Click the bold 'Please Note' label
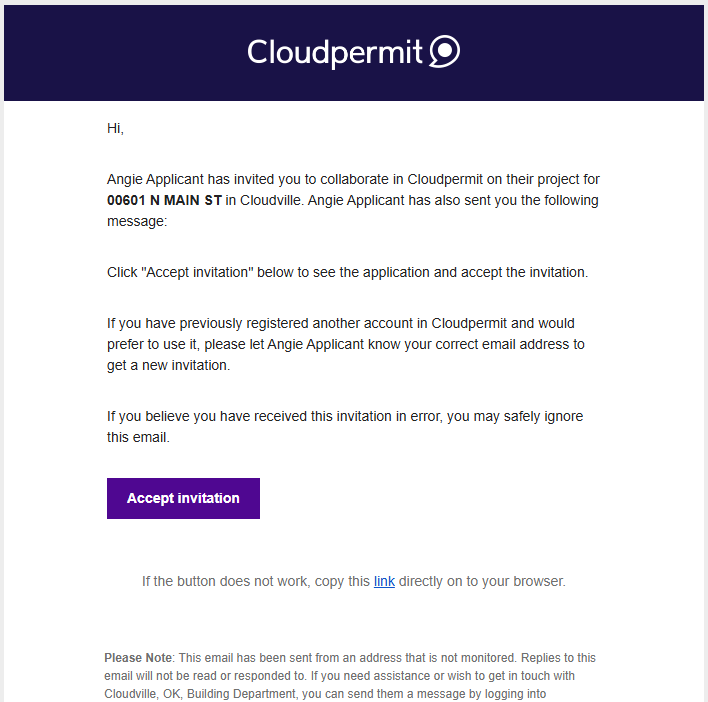 point(138,658)
